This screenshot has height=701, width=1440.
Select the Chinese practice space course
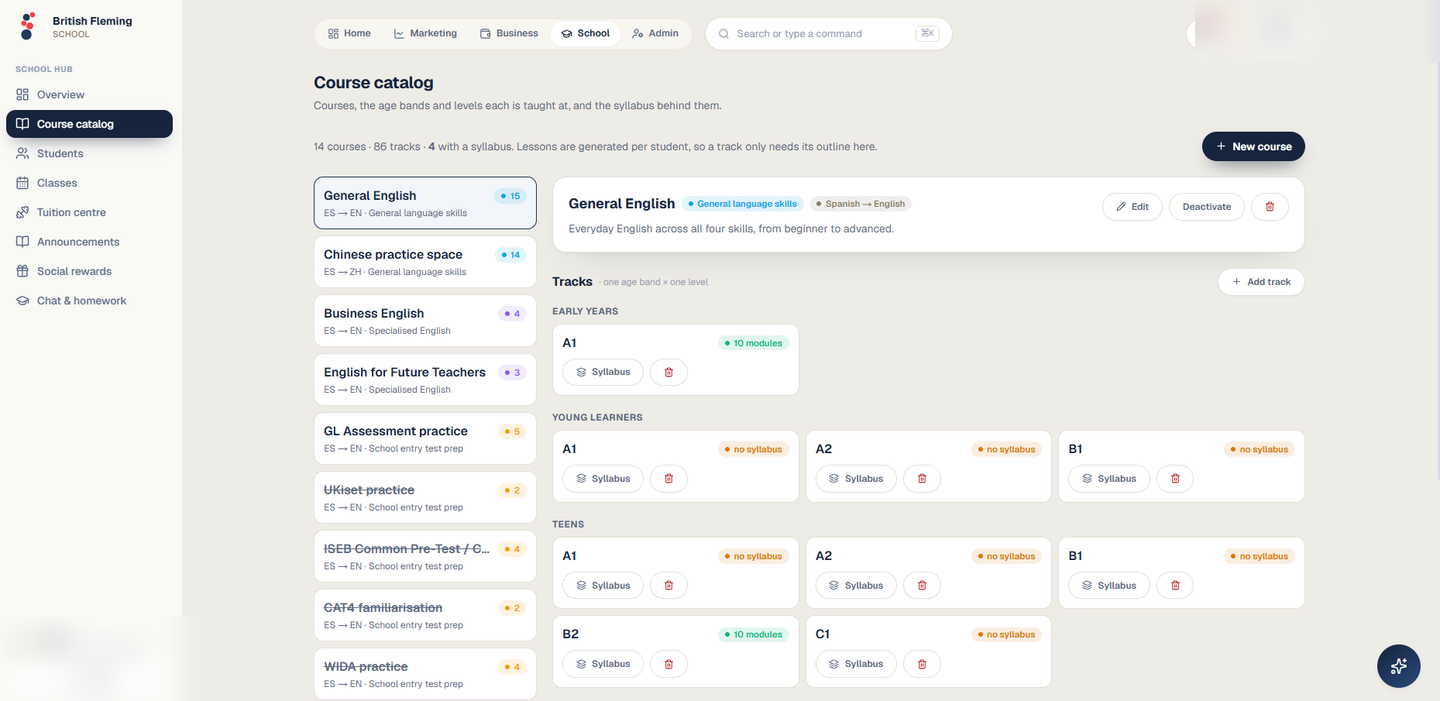(x=425, y=262)
